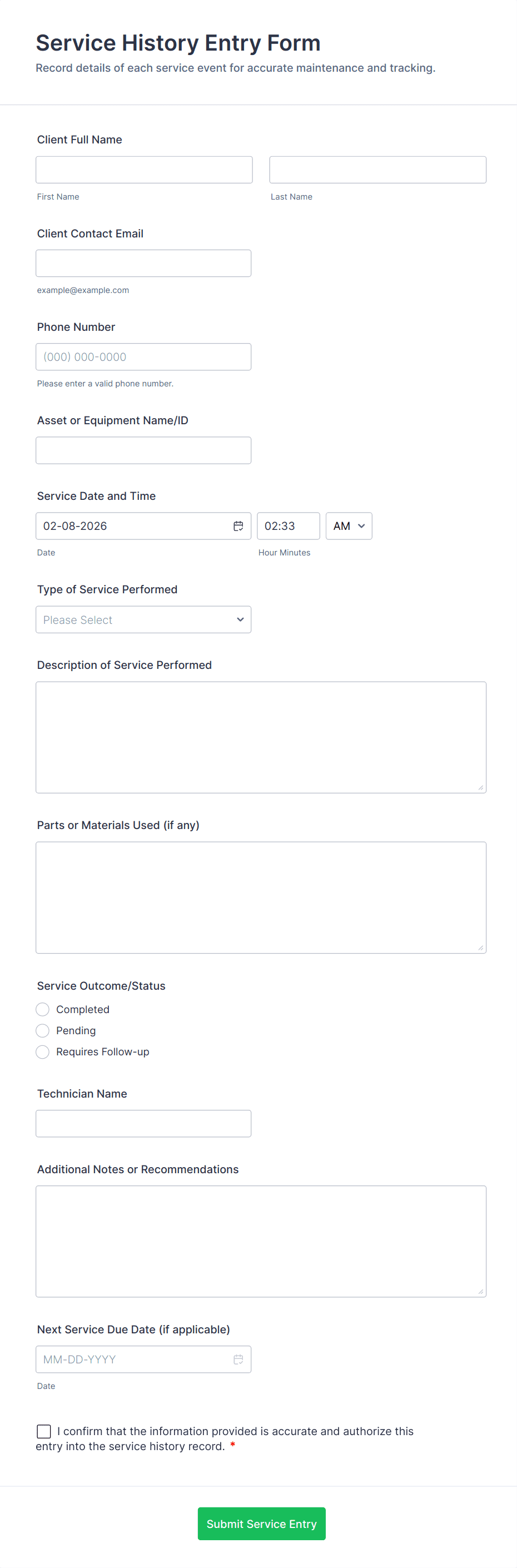517x1568 pixels.
Task: Open the Next Service Due Date calendar icon
Action: pyautogui.click(x=238, y=1359)
